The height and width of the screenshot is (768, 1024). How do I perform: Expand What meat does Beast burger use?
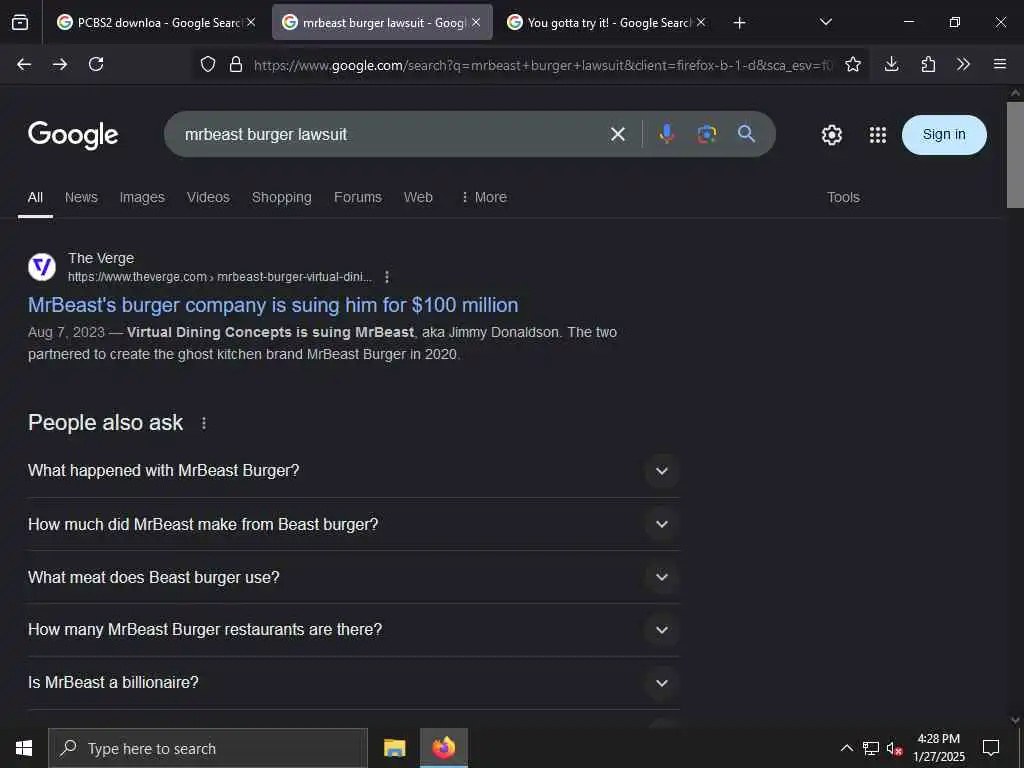[x=353, y=577]
